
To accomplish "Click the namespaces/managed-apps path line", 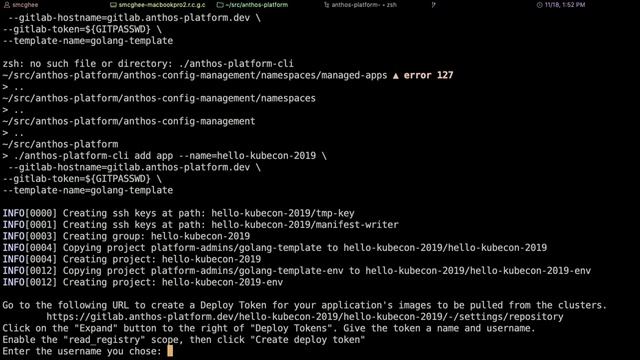I will pyautogui.click(x=195, y=75).
